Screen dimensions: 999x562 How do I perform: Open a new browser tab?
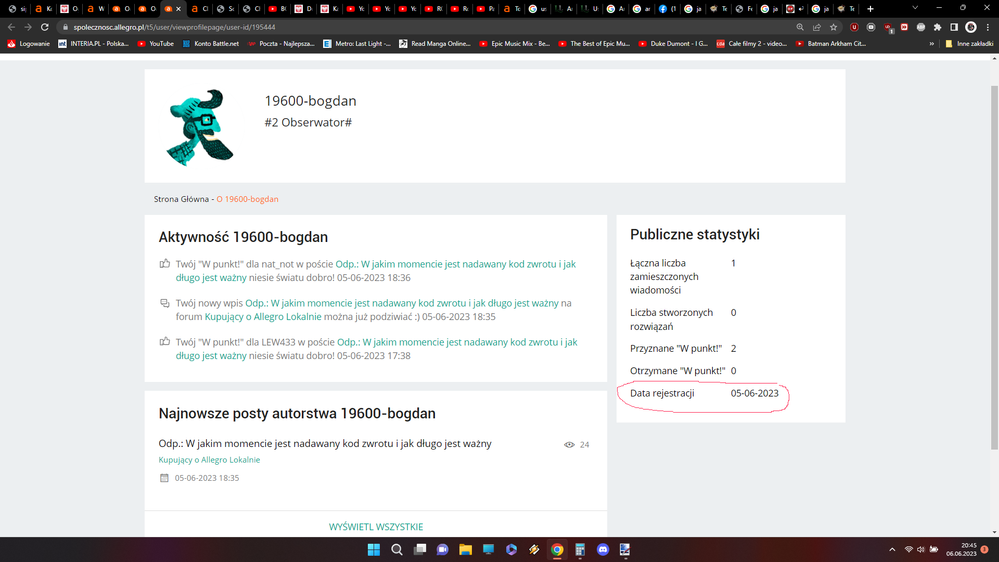click(870, 9)
